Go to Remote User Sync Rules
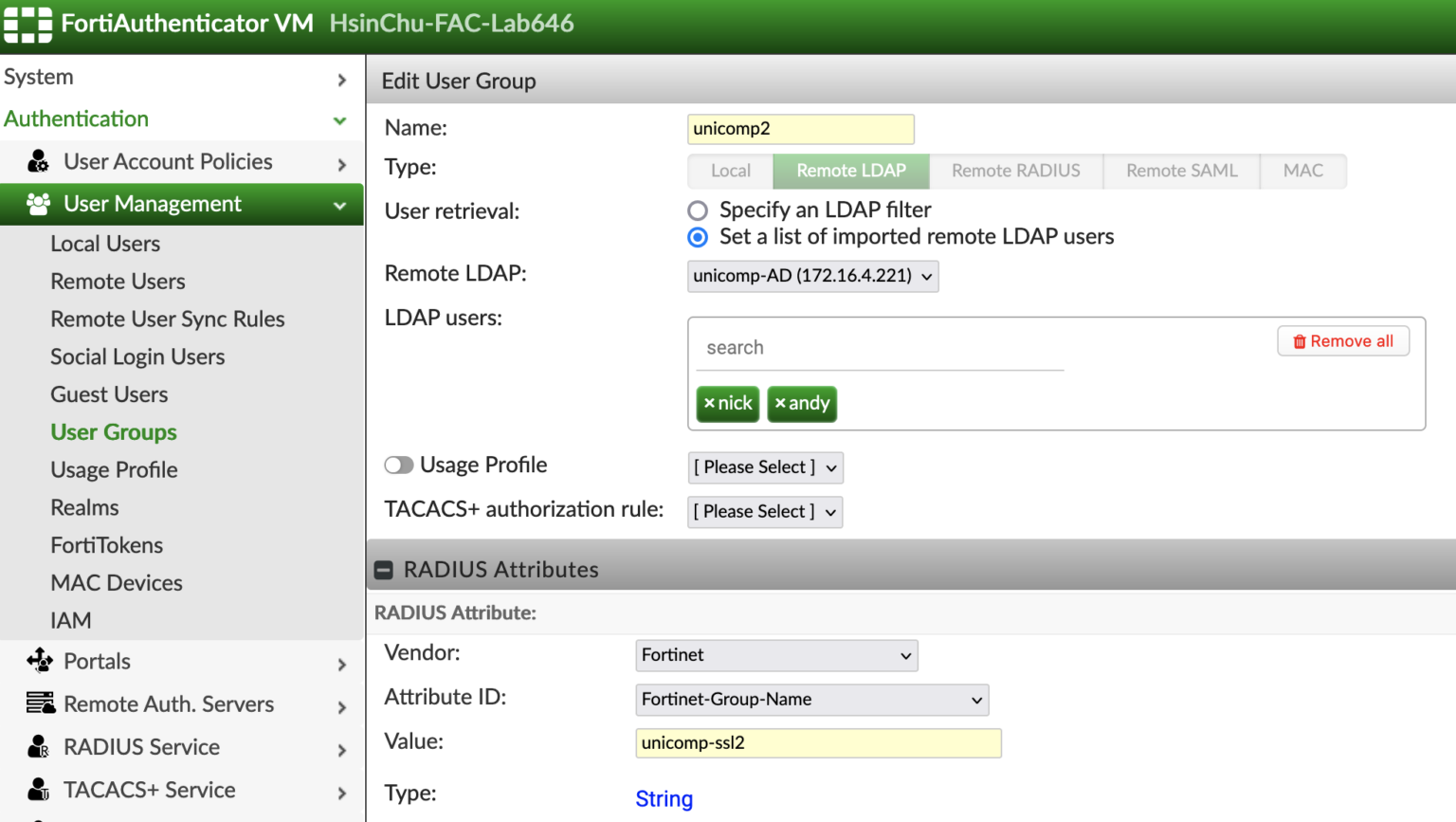 click(x=168, y=320)
